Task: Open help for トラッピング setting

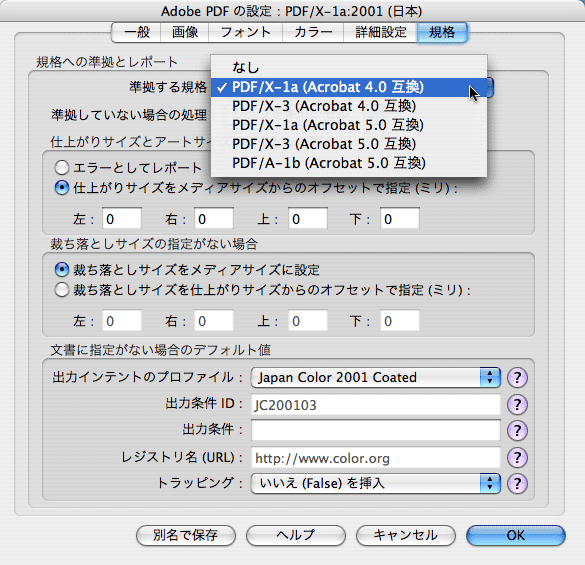Action: click(517, 484)
